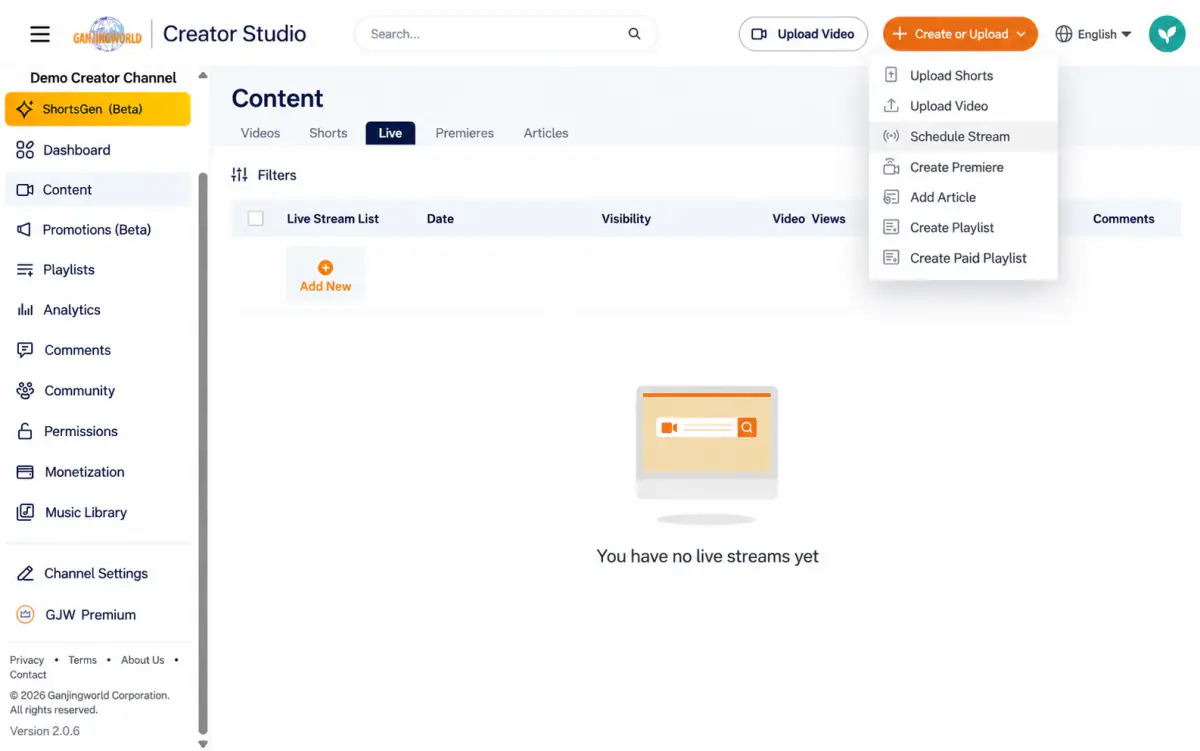Open the Privacy footer link
This screenshot has width=1200, height=751.
pyautogui.click(x=27, y=660)
